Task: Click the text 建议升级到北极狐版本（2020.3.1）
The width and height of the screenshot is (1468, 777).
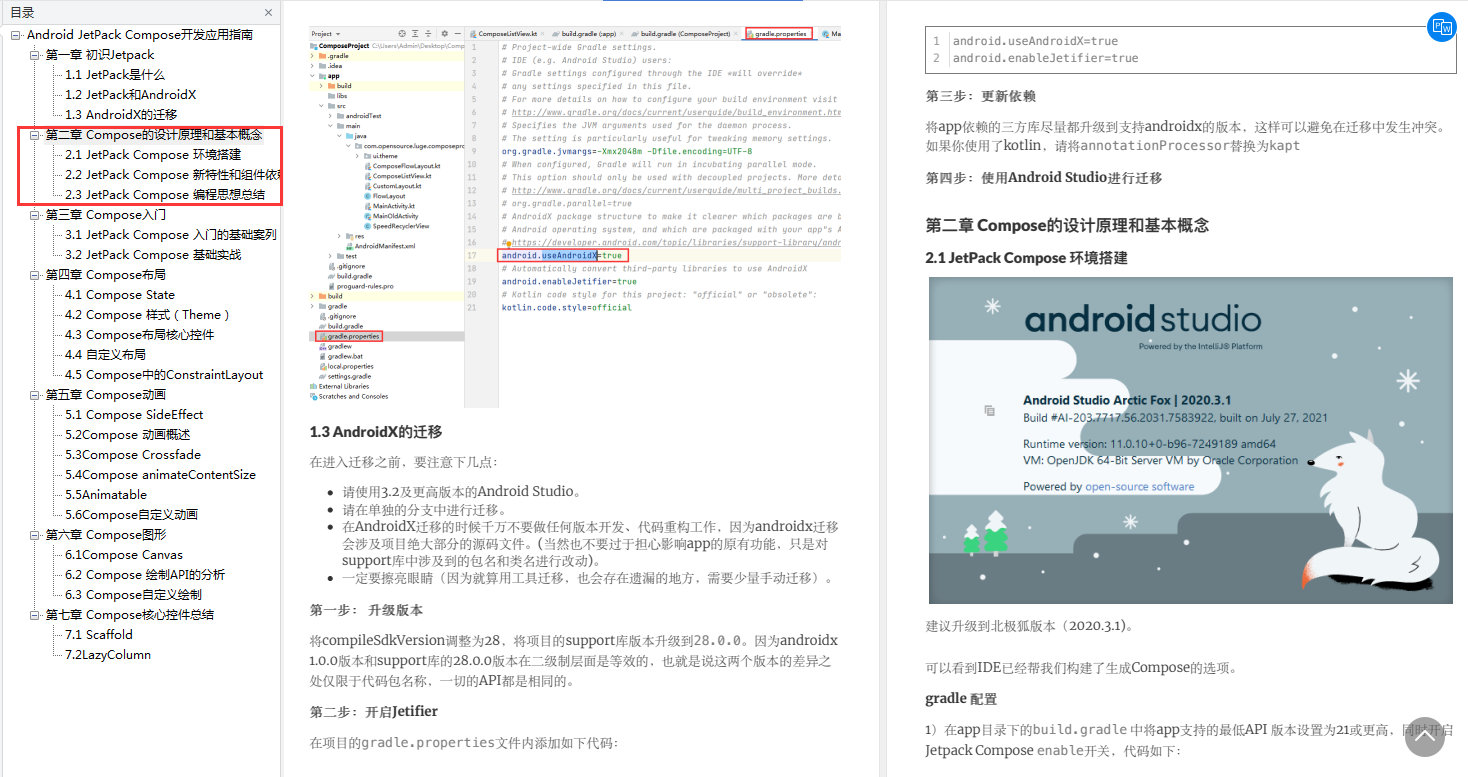Action: click(x=1030, y=626)
